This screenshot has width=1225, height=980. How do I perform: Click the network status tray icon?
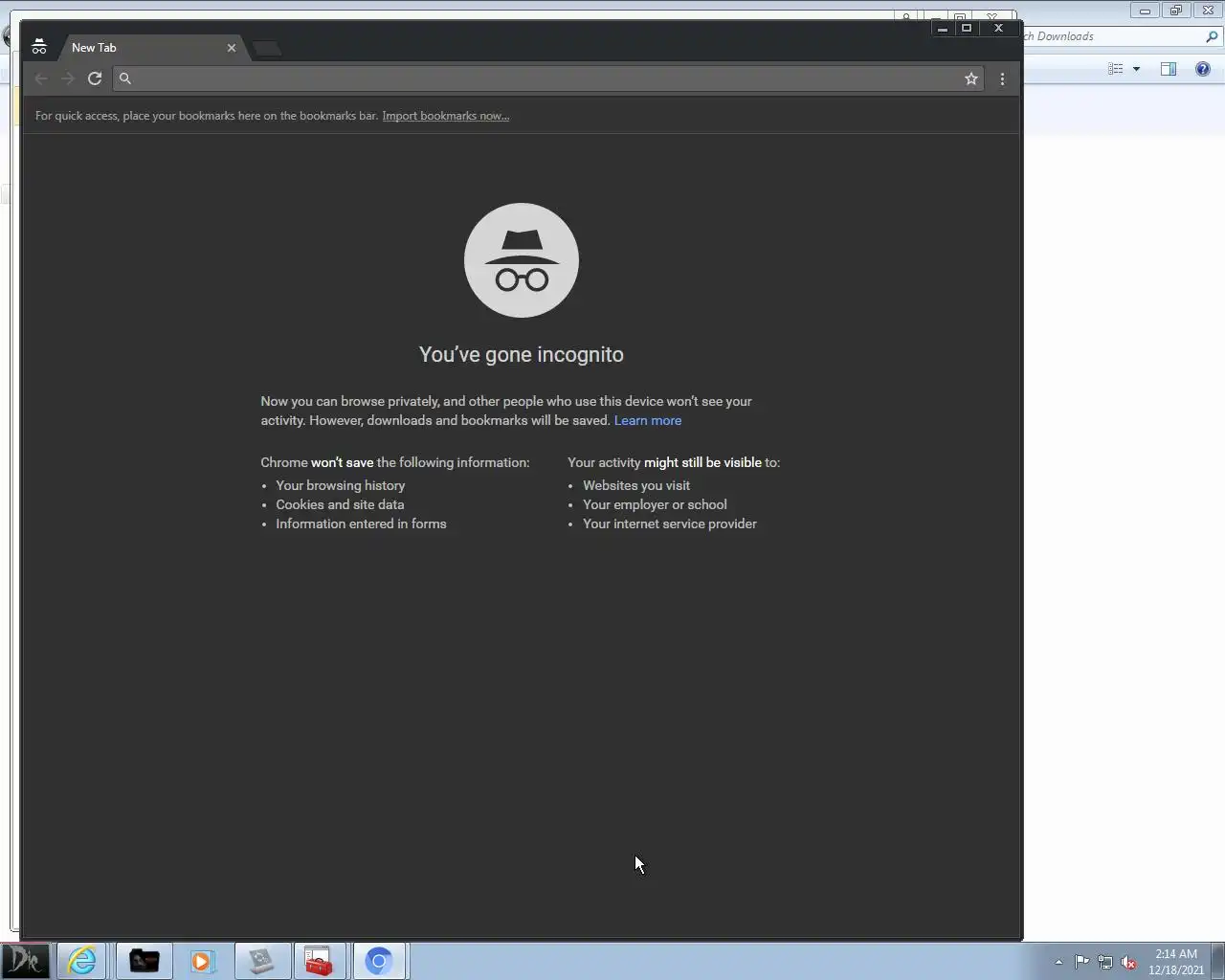point(1105,962)
